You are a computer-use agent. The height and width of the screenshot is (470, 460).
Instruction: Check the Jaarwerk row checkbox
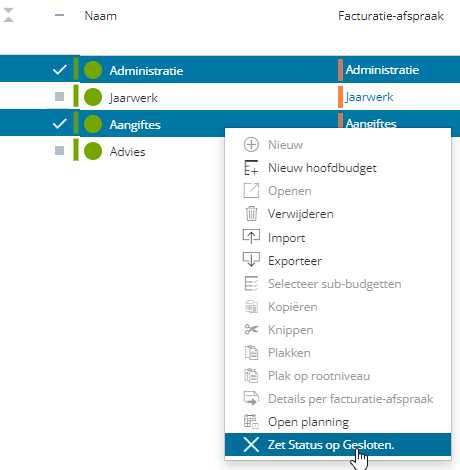59,97
